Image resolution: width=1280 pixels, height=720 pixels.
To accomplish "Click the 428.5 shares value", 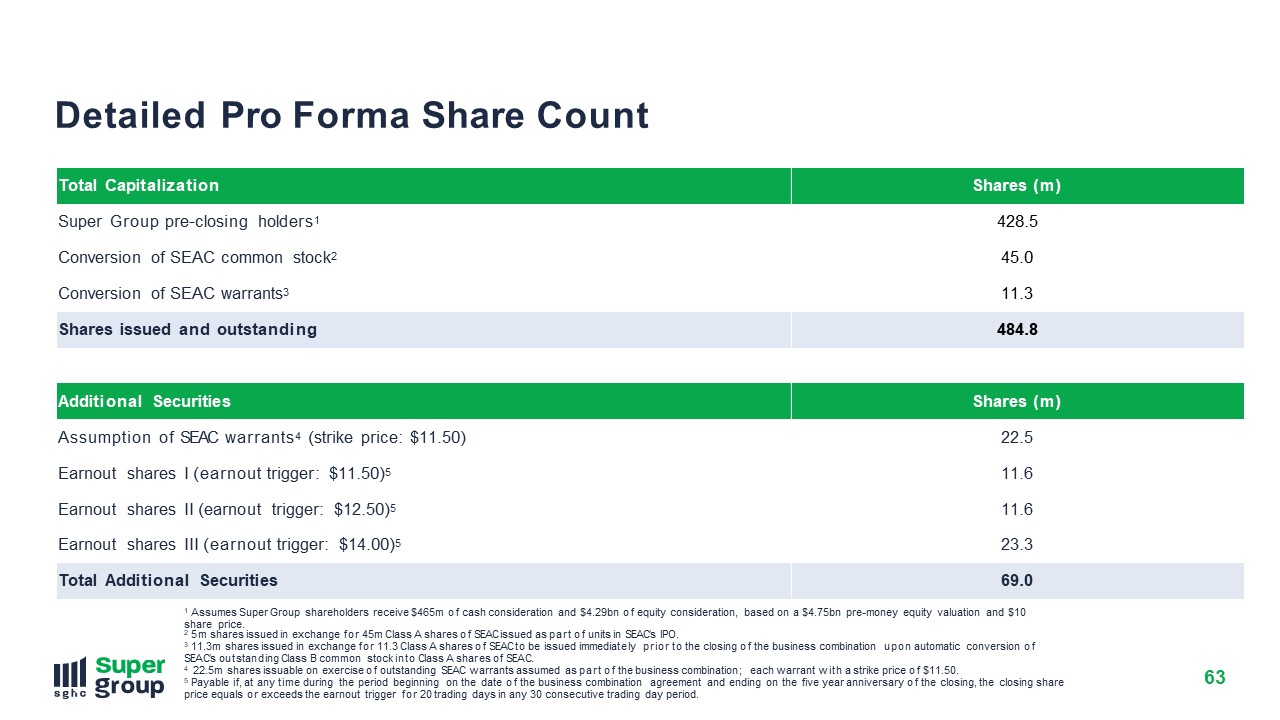I will 1017,222.
